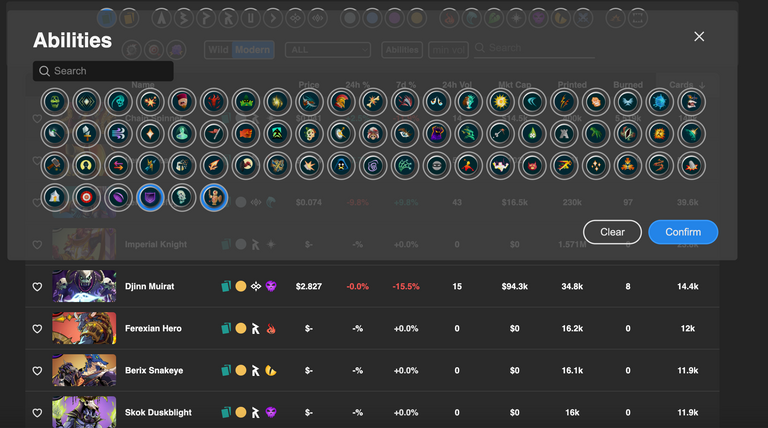The width and height of the screenshot is (768, 428).
Task: Click the Clear button
Action: [612, 232]
